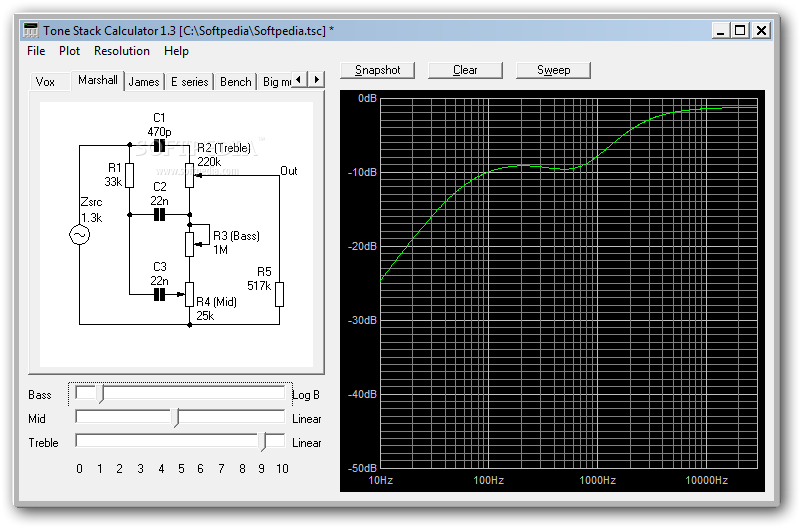Click the 1000Hz axis label on plot
The width and height of the screenshot is (801, 528).
[x=597, y=481]
